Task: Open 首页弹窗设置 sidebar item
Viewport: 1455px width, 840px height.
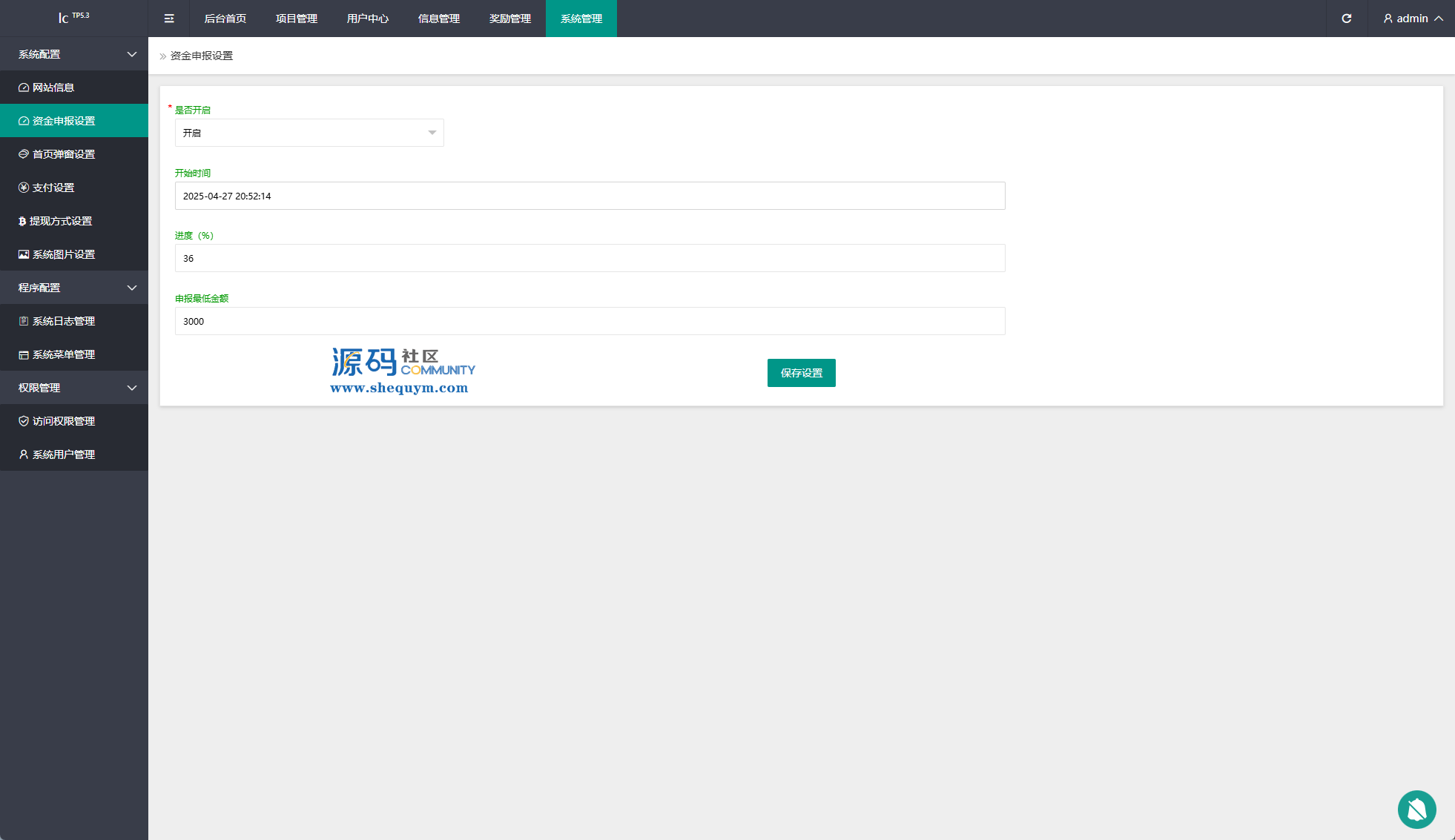Action: click(64, 154)
